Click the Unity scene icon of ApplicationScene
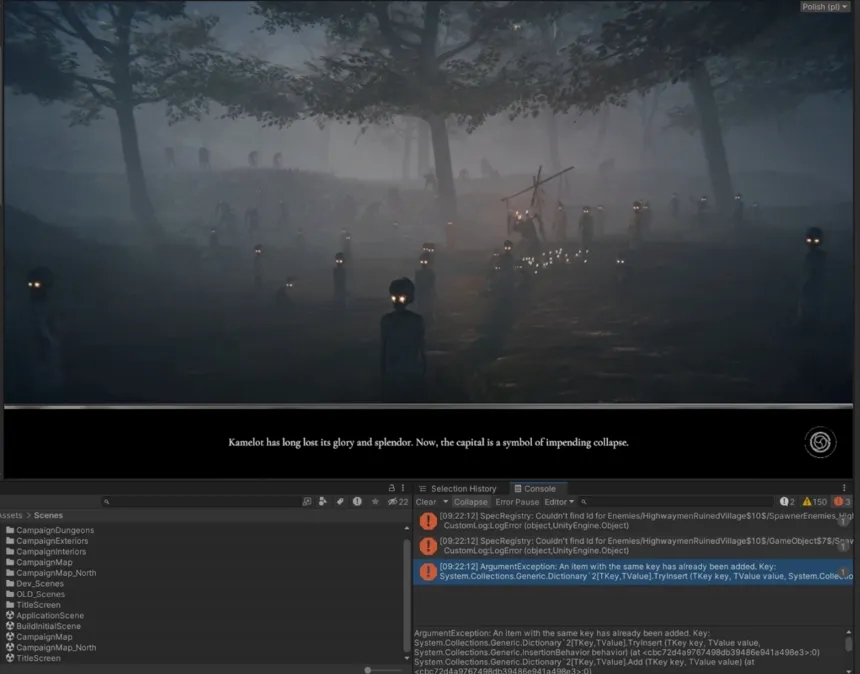Image resolution: width=860 pixels, height=674 pixels. tap(10, 615)
